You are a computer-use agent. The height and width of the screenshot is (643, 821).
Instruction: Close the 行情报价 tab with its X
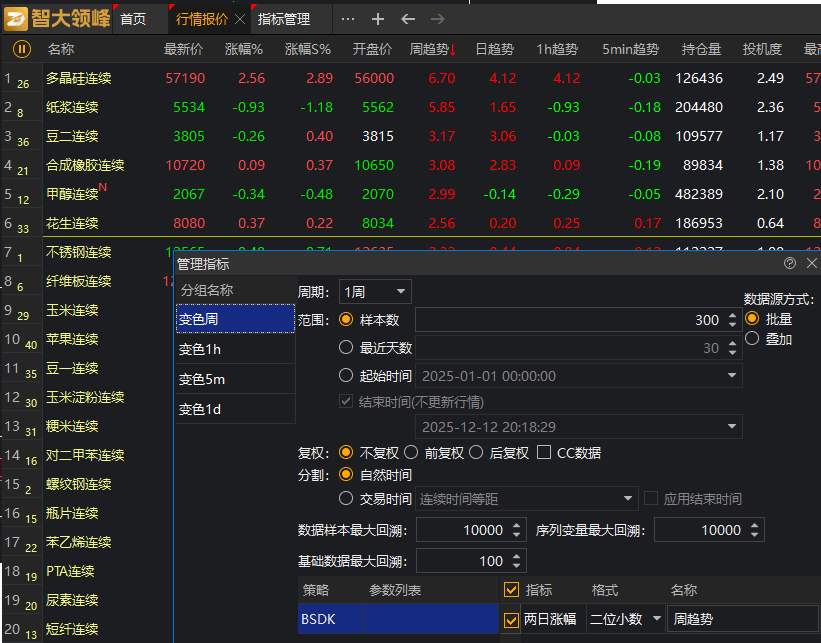(x=240, y=19)
